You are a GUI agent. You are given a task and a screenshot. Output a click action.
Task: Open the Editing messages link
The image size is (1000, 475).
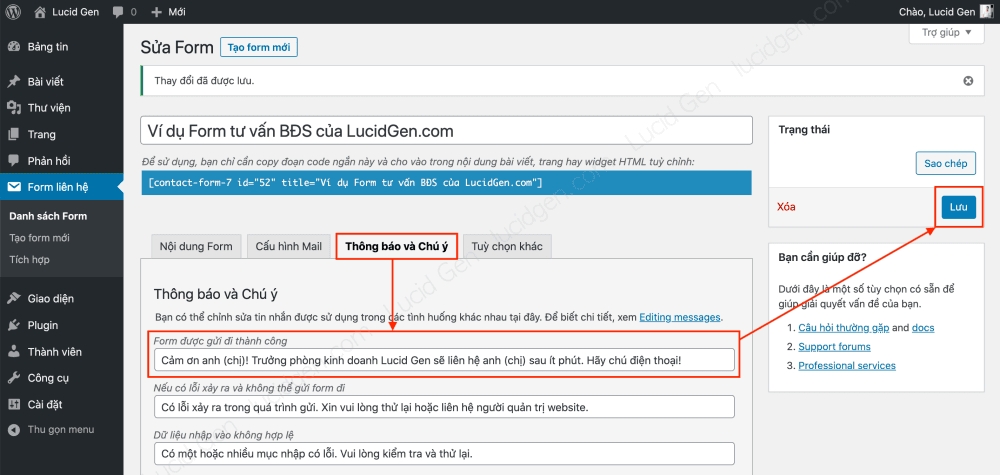[x=680, y=317]
